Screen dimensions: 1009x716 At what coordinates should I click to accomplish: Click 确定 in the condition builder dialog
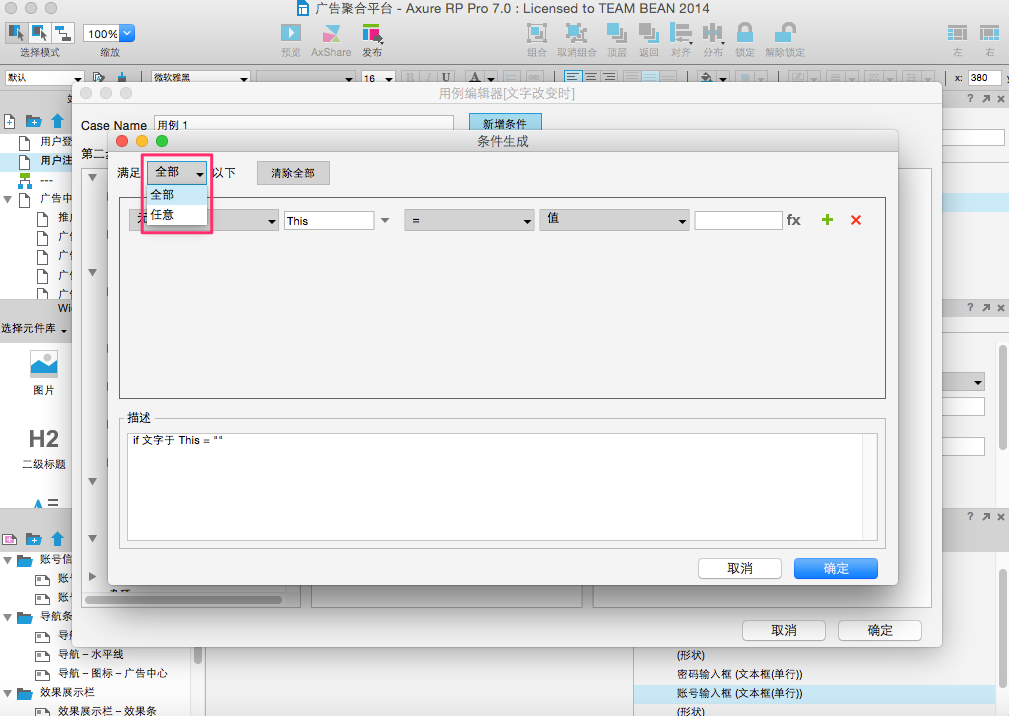coord(835,568)
